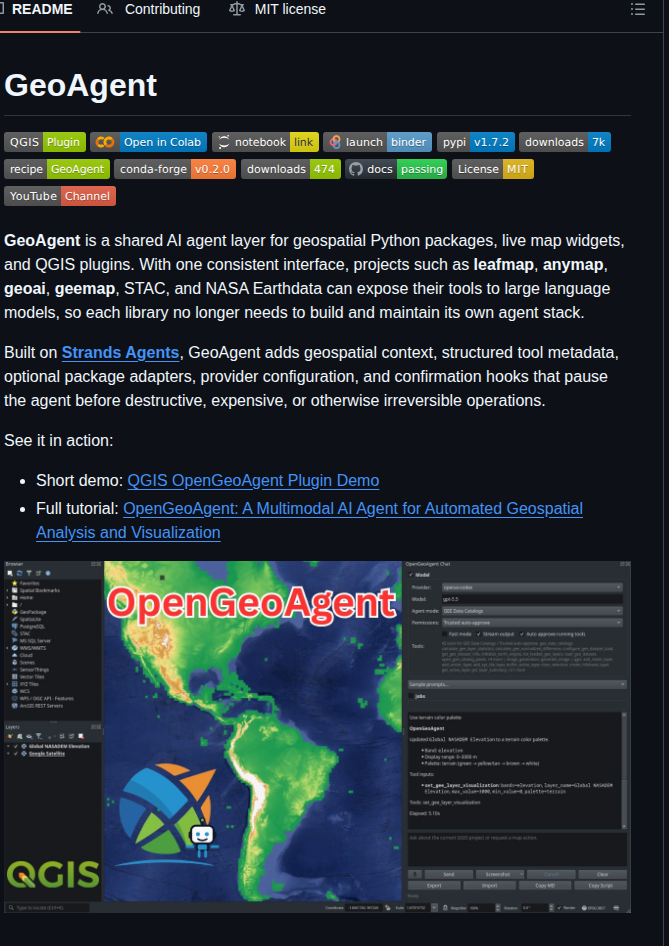The height and width of the screenshot is (946, 669).
Task: Switch to the README tab
Action: tap(40, 10)
